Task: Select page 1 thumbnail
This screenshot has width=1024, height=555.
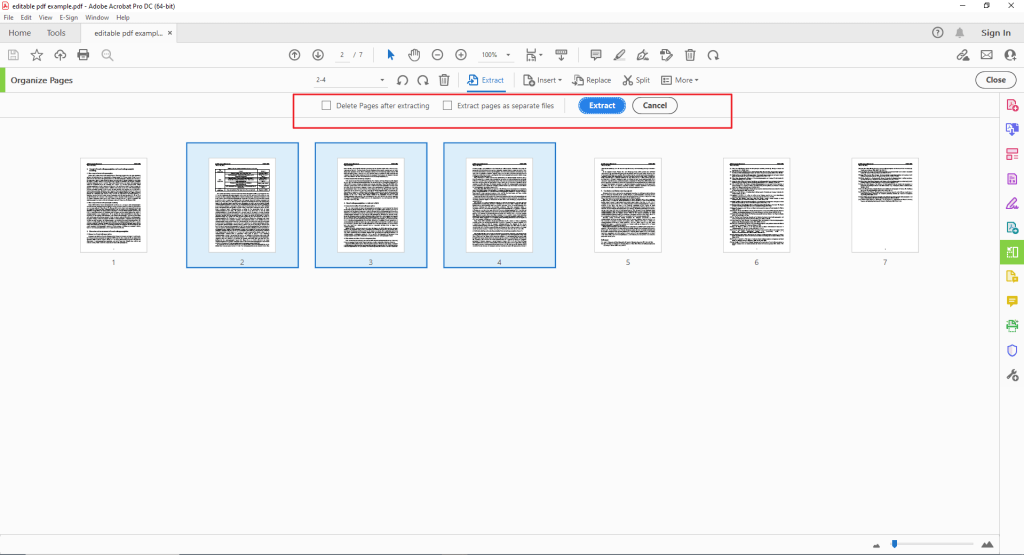Action: tap(114, 205)
